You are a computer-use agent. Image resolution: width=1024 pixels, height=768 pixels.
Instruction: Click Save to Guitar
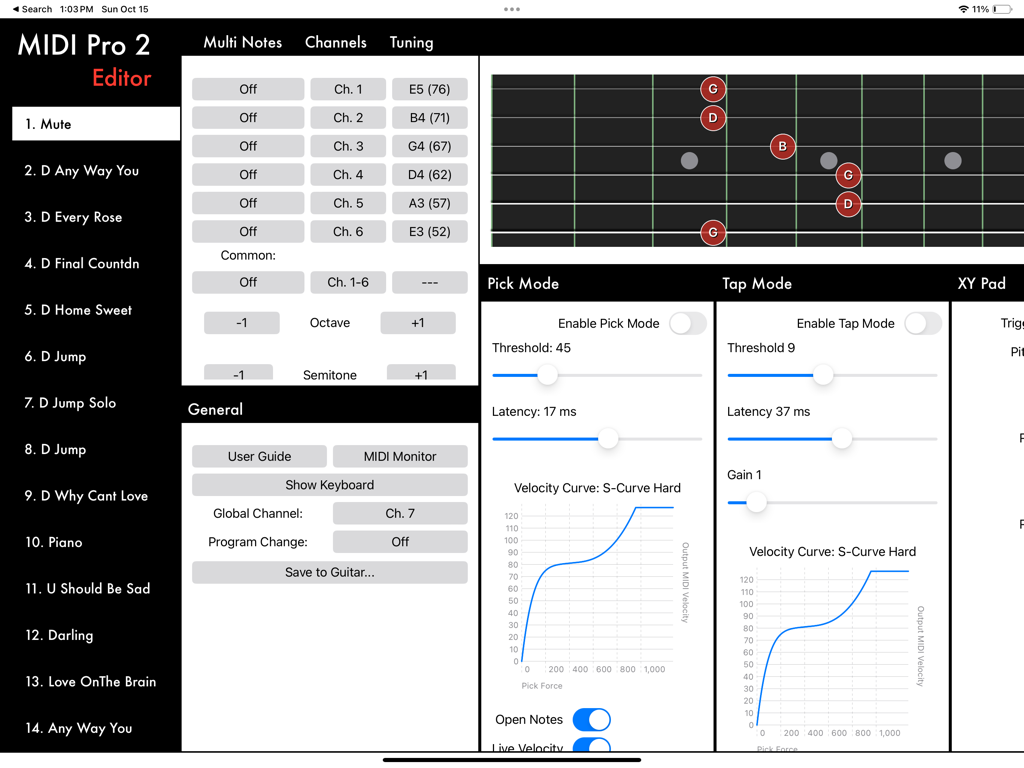(x=329, y=572)
